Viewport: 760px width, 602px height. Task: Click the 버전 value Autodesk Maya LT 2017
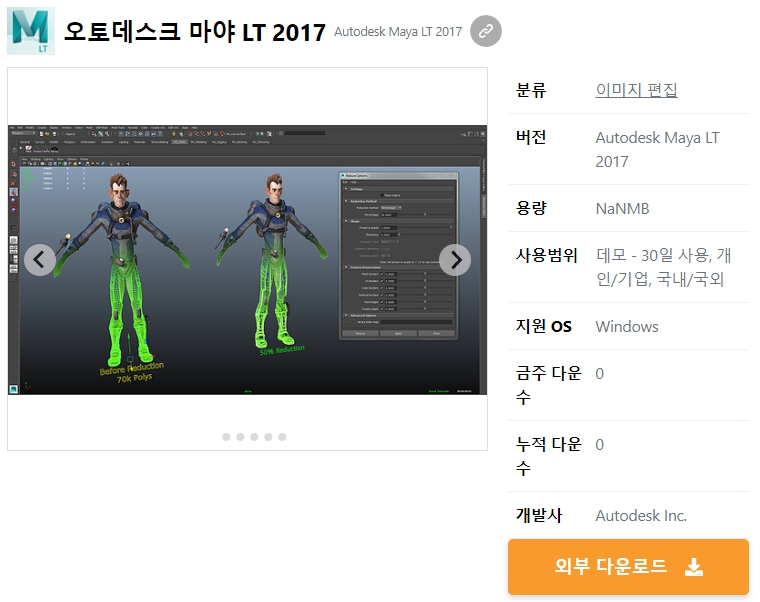[657, 149]
